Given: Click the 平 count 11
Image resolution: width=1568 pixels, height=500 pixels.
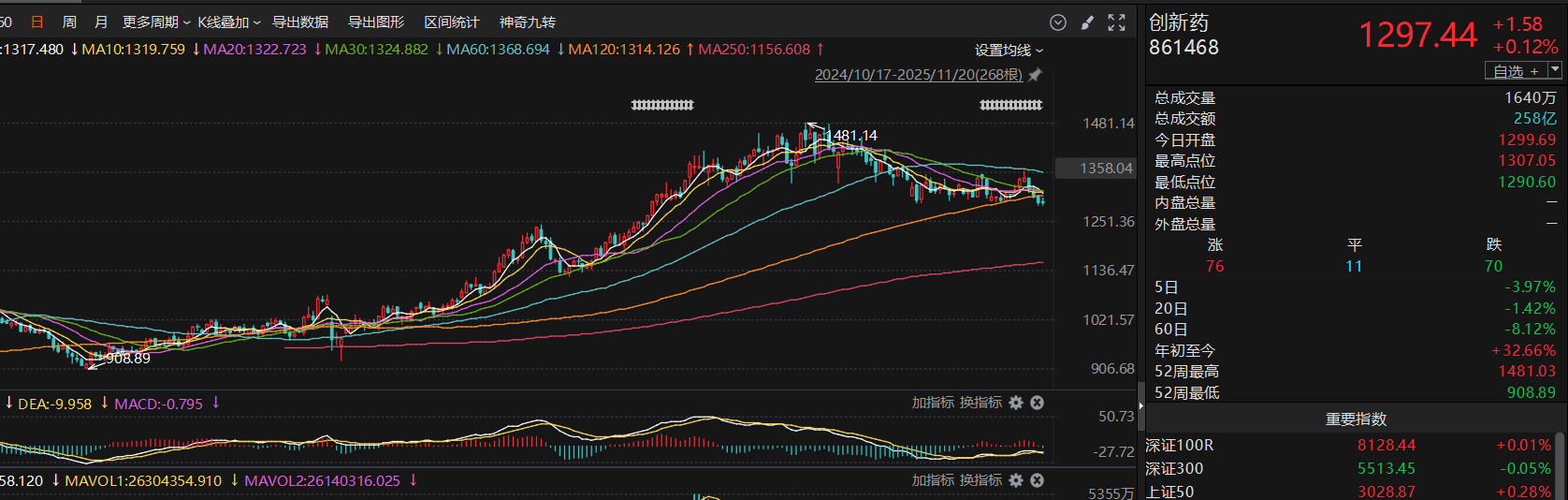Looking at the screenshot, I should pyautogui.click(x=1354, y=267).
